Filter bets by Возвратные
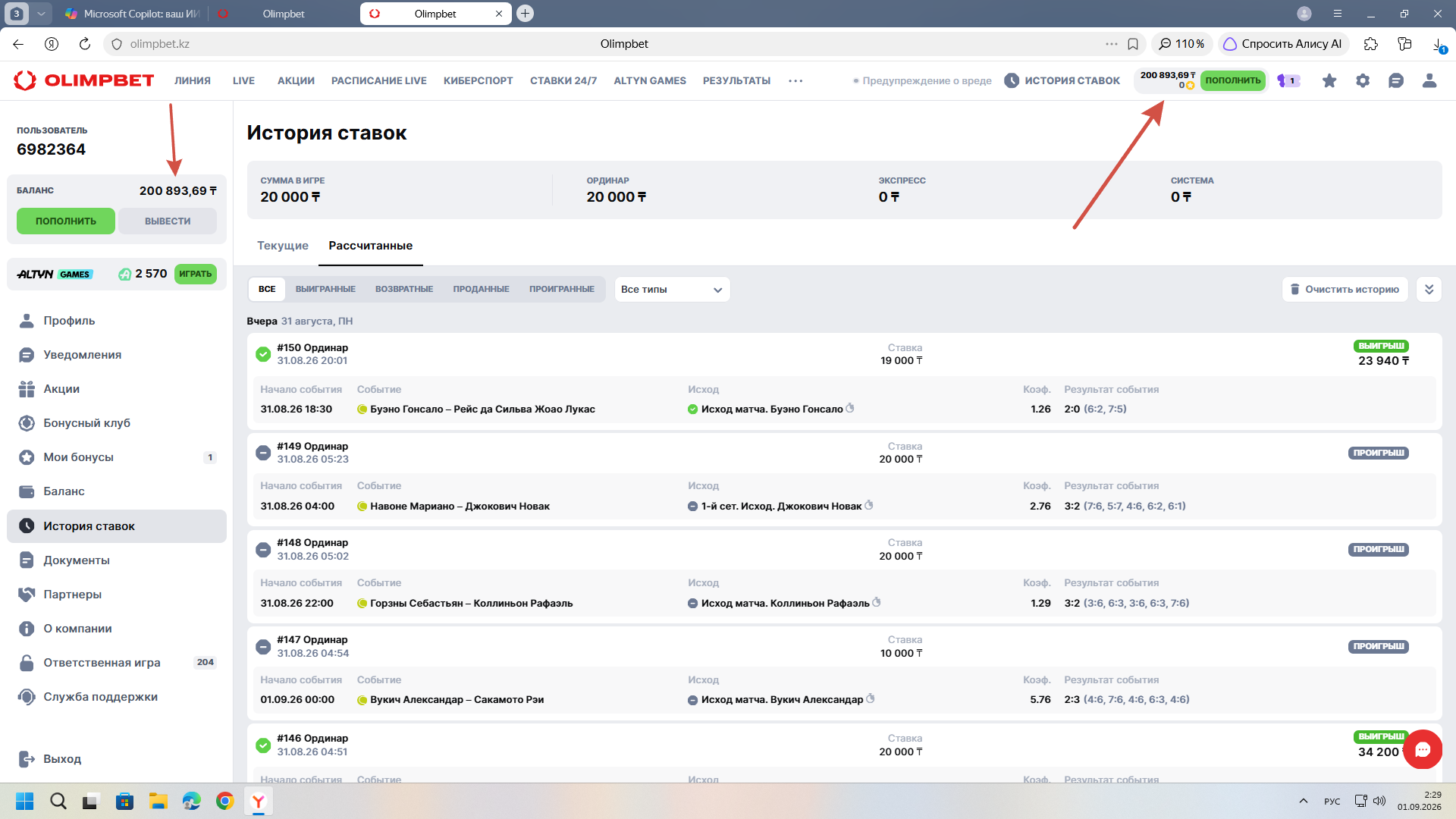The width and height of the screenshot is (1456, 819). coord(404,290)
